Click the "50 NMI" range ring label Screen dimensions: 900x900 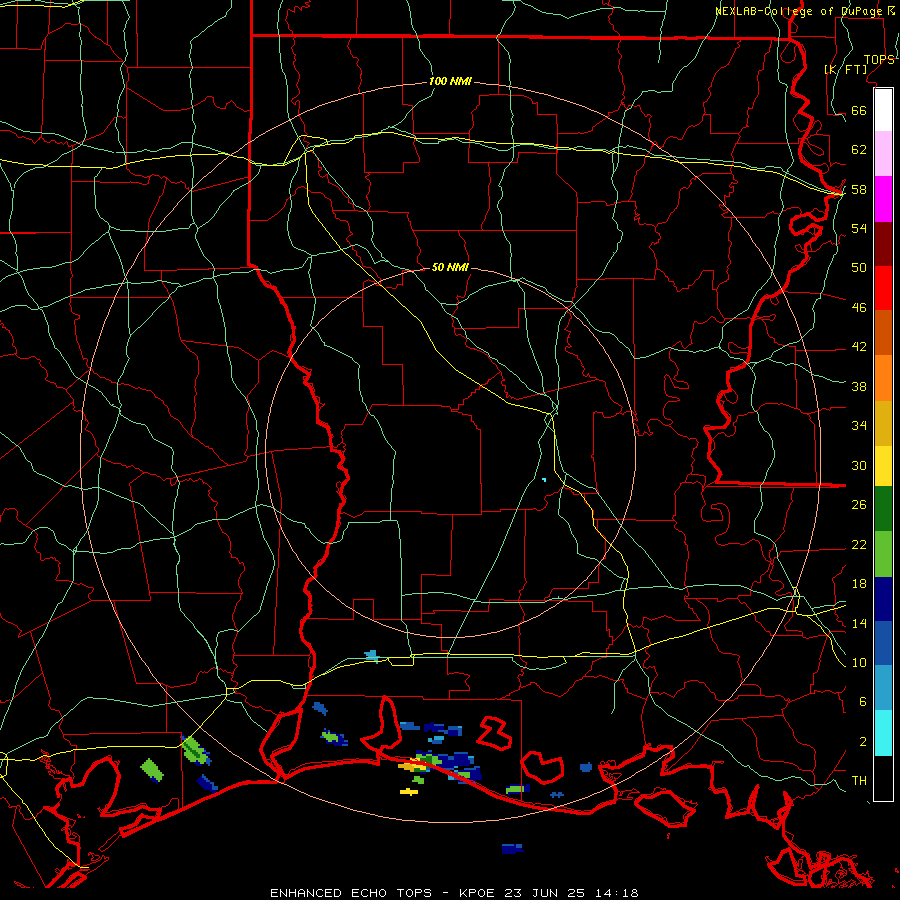point(450,267)
